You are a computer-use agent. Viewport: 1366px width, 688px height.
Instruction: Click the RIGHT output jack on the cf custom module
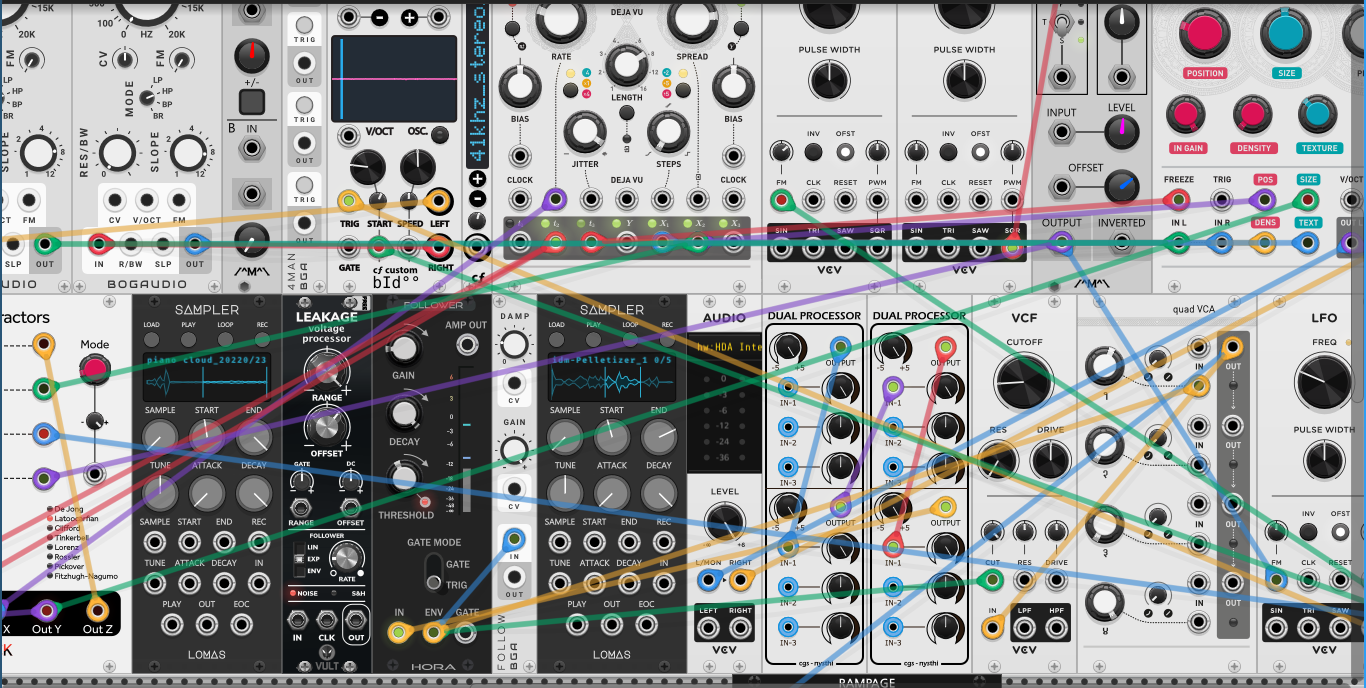pyautogui.click(x=438, y=245)
